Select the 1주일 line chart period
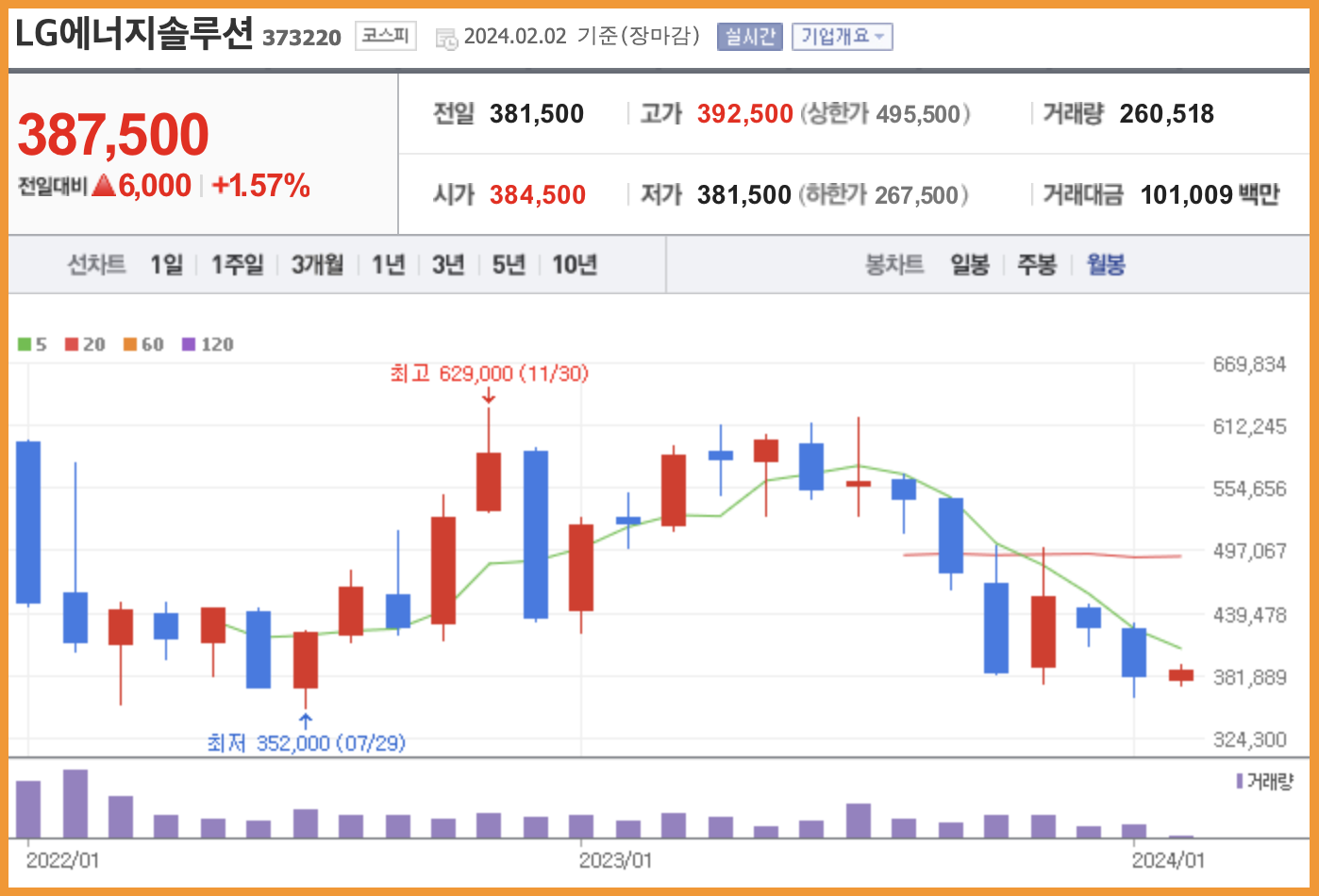 (237, 265)
